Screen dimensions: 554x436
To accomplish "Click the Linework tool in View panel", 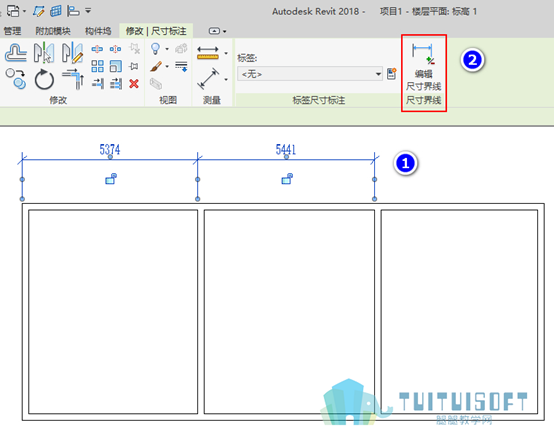I will [x=181, y=66].
